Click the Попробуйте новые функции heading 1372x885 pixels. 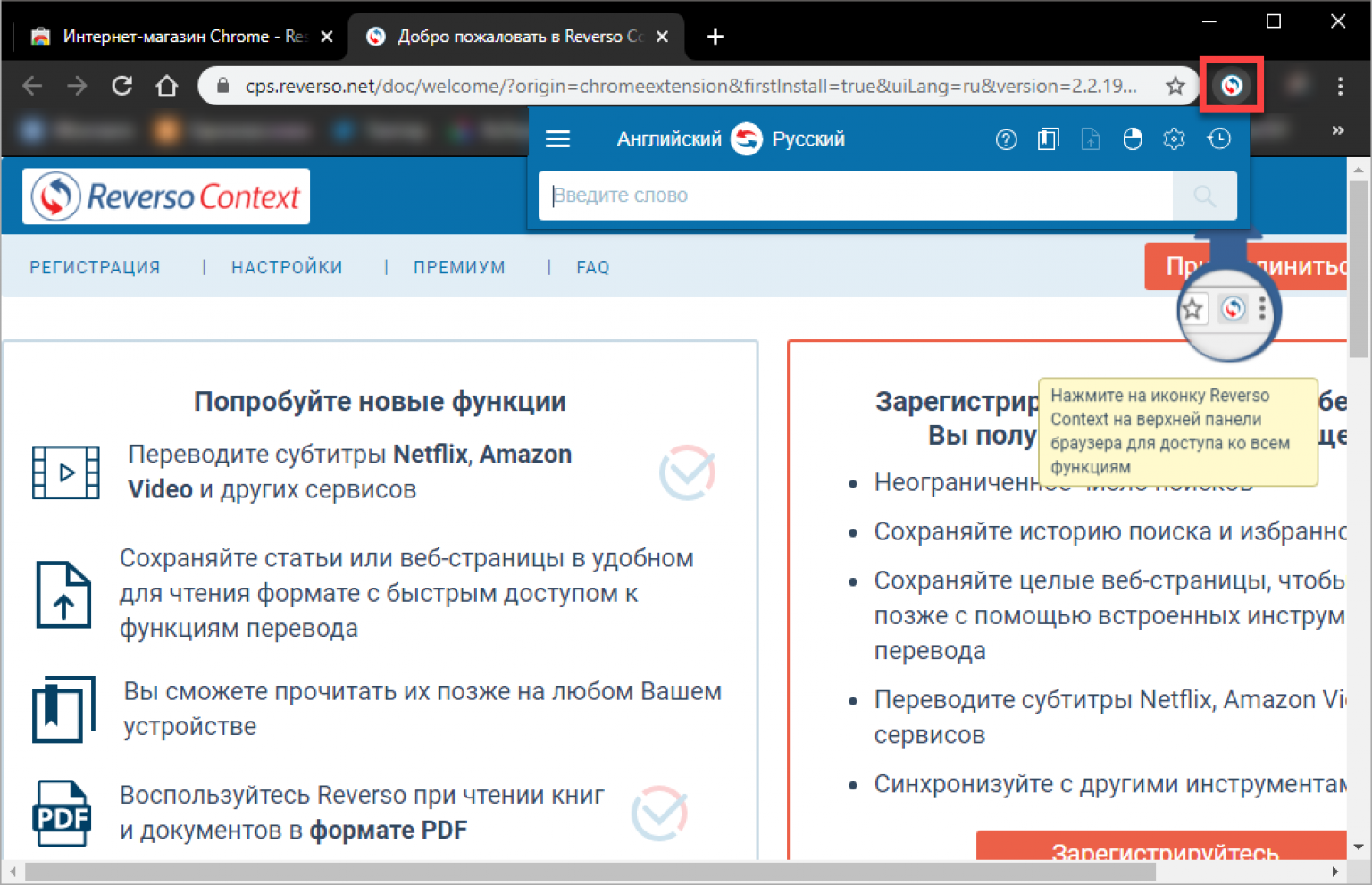[x=380, y=401]
